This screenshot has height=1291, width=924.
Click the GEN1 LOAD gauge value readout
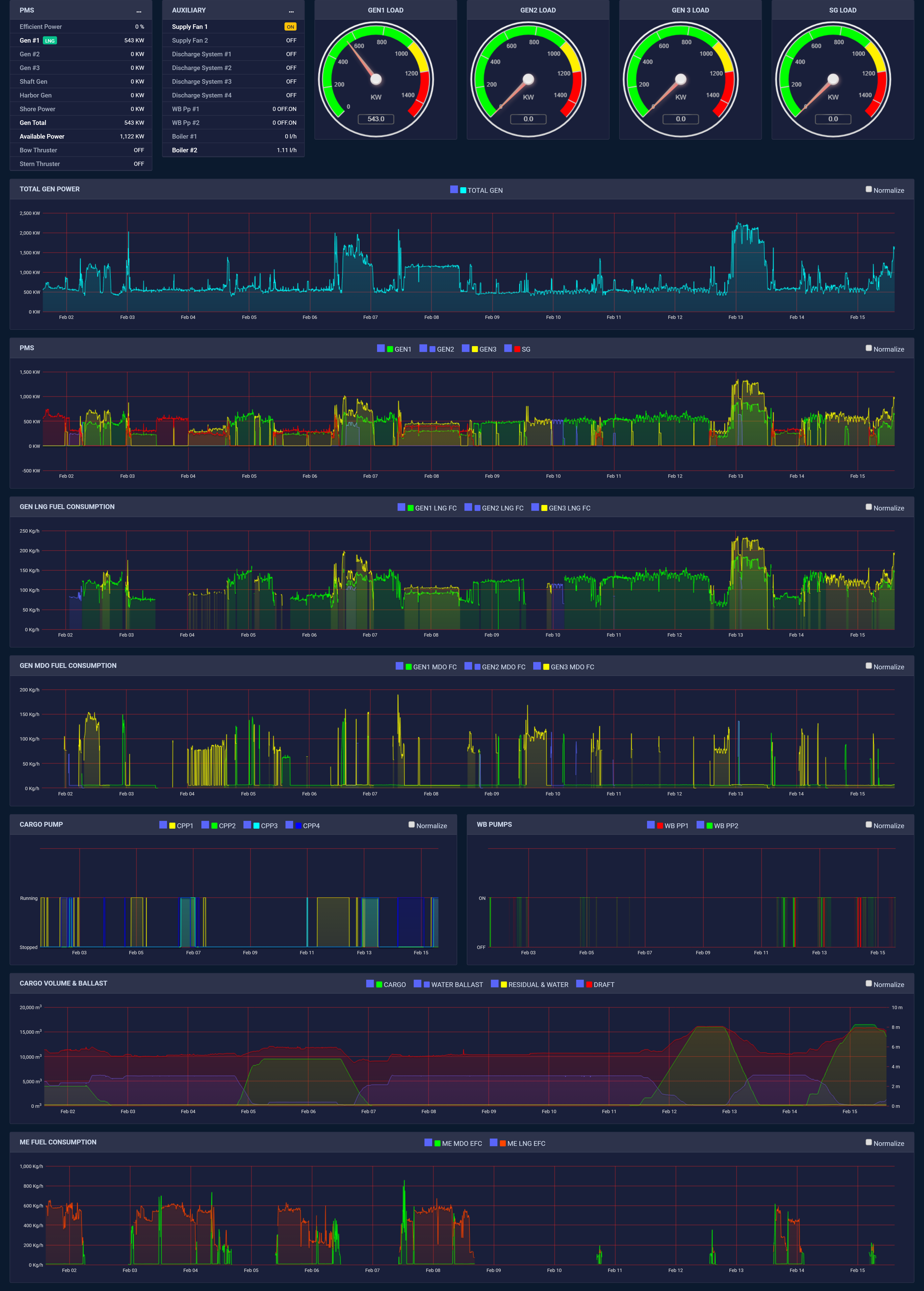pyautogui.click(x=376, y=119)
